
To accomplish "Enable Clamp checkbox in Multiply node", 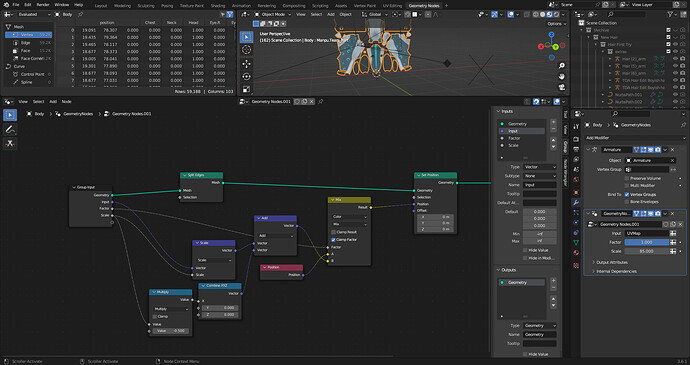I will tap(155, 317).
